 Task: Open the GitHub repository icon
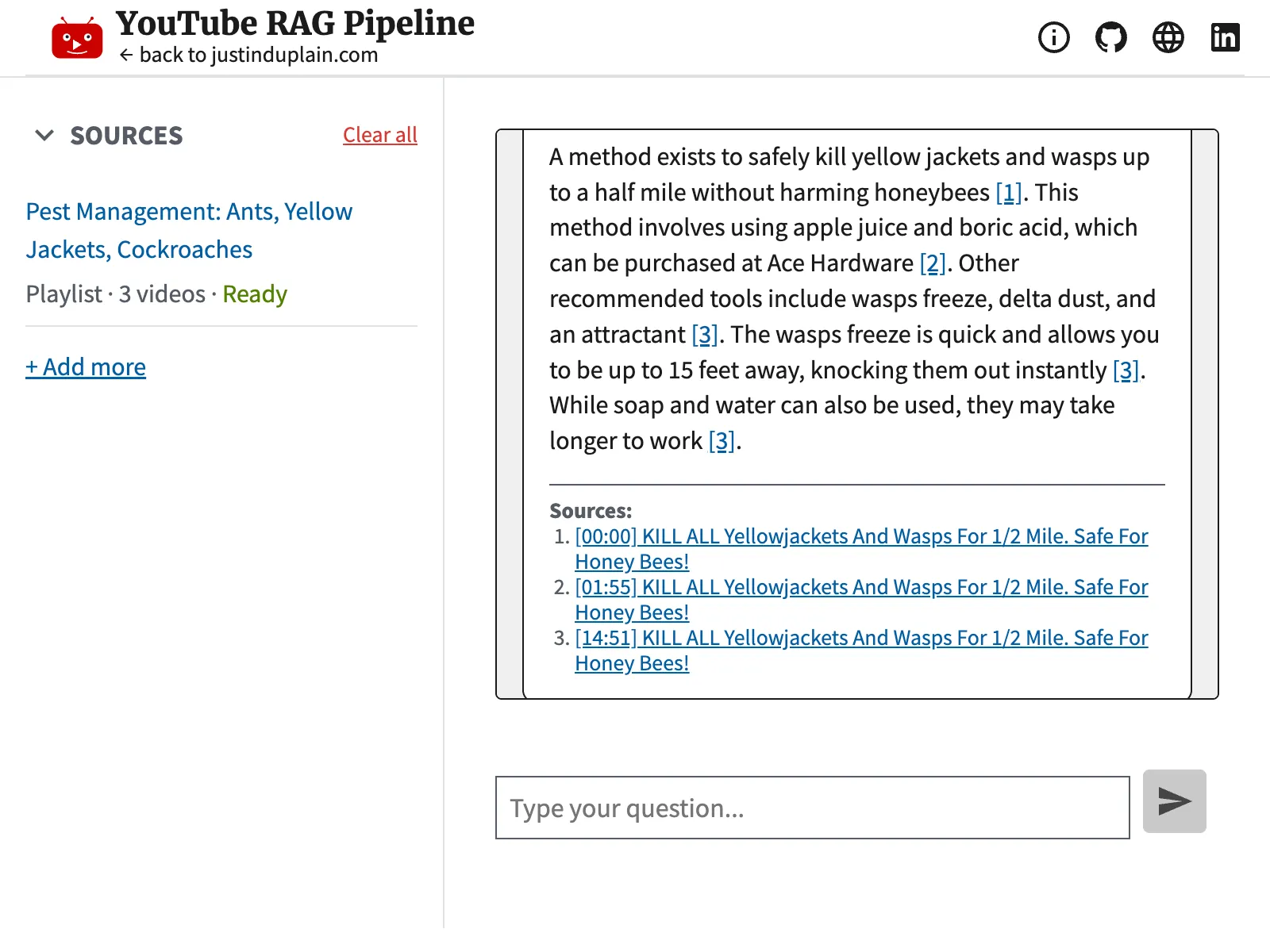click(1110, 36)
